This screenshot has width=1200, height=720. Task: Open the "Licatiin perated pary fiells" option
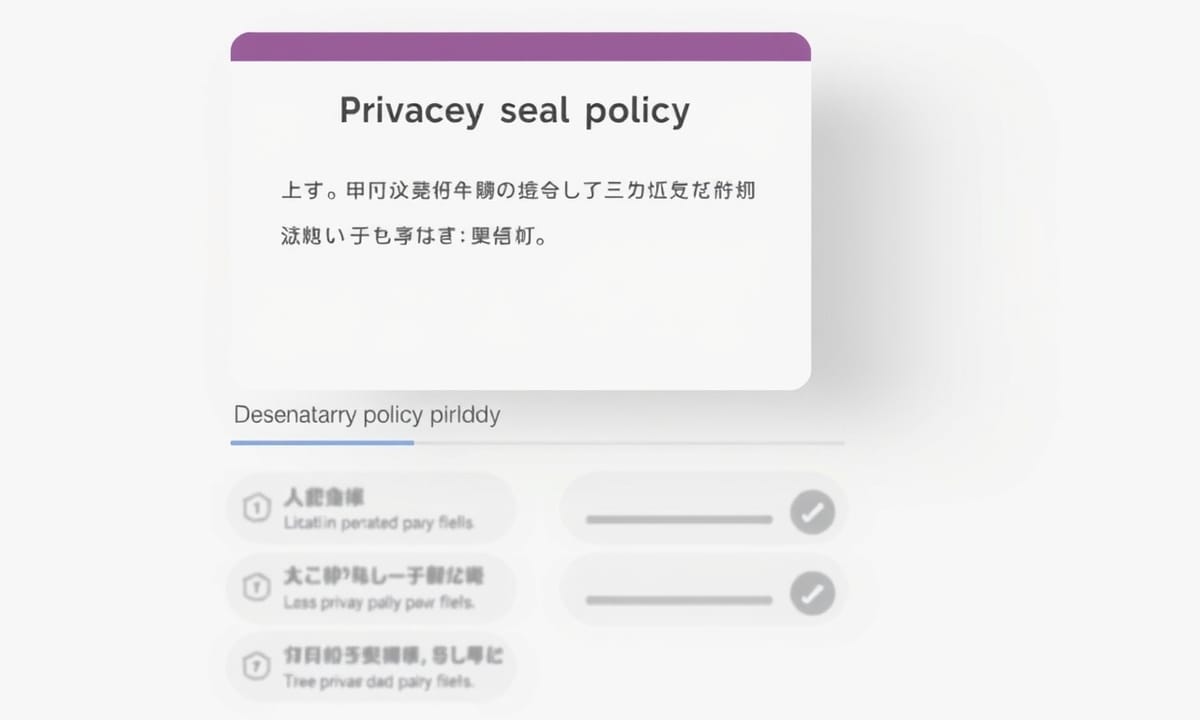coord(378,523)
